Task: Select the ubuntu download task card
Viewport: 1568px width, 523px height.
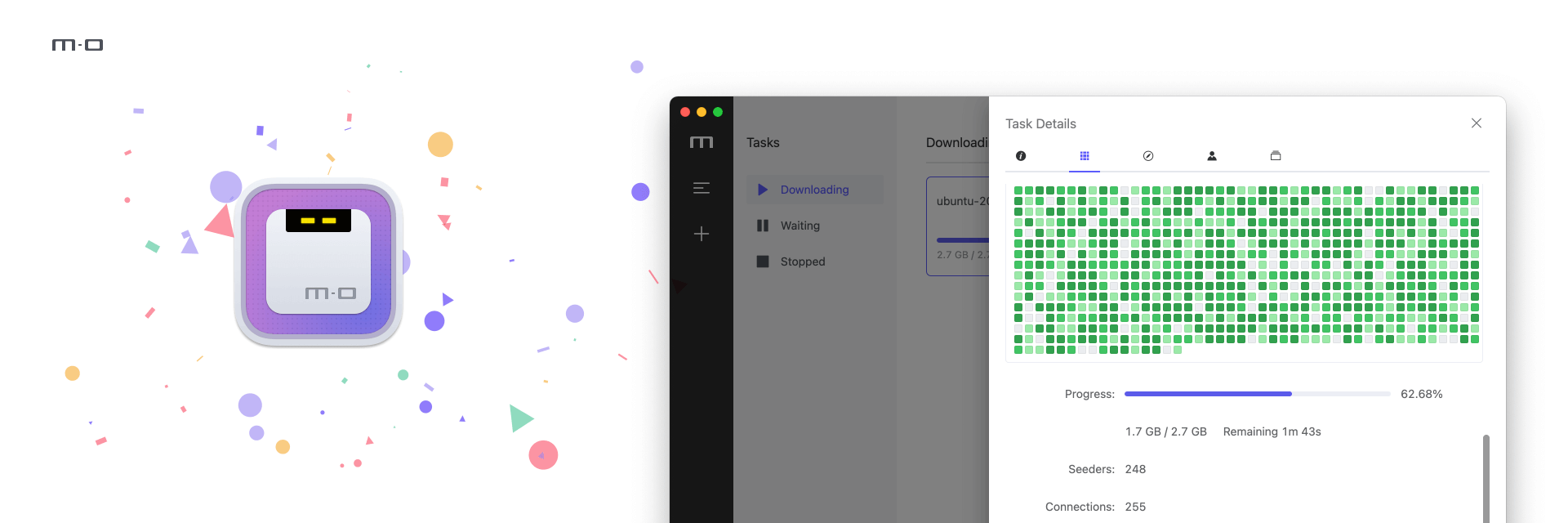Action: click(x=958, y=226)
